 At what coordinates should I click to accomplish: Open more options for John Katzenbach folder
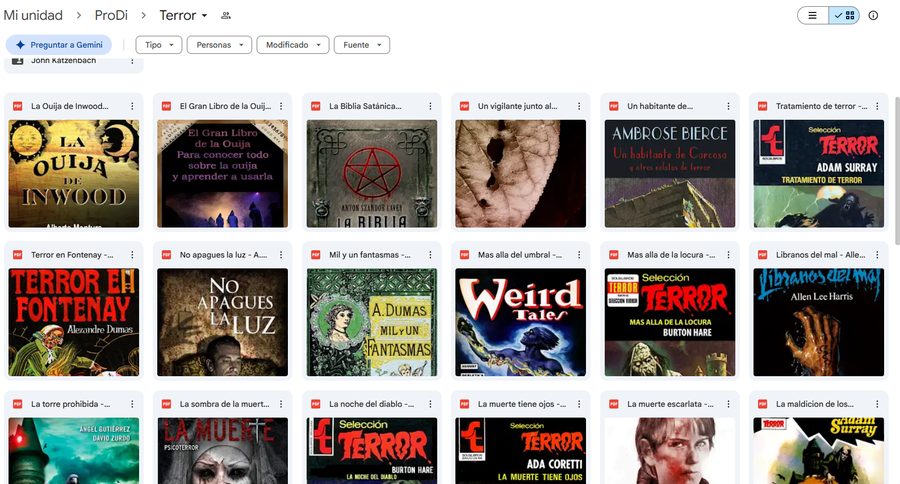coord(132,61)
